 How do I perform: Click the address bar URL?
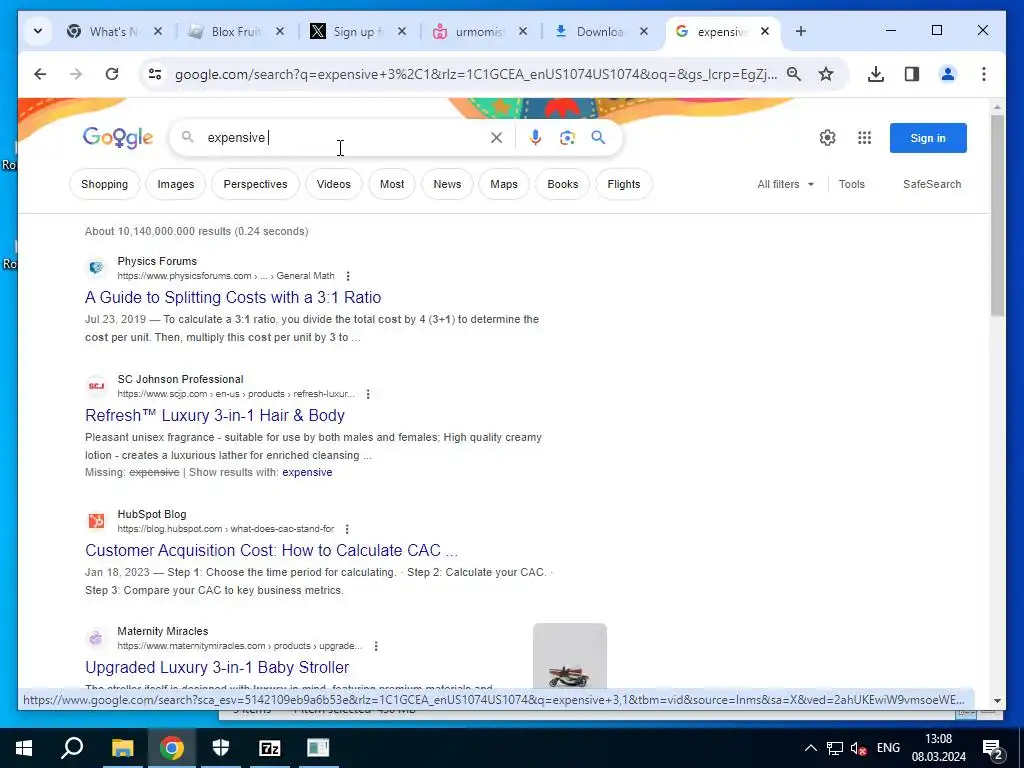pyautogui.click(x=475, y=74)
